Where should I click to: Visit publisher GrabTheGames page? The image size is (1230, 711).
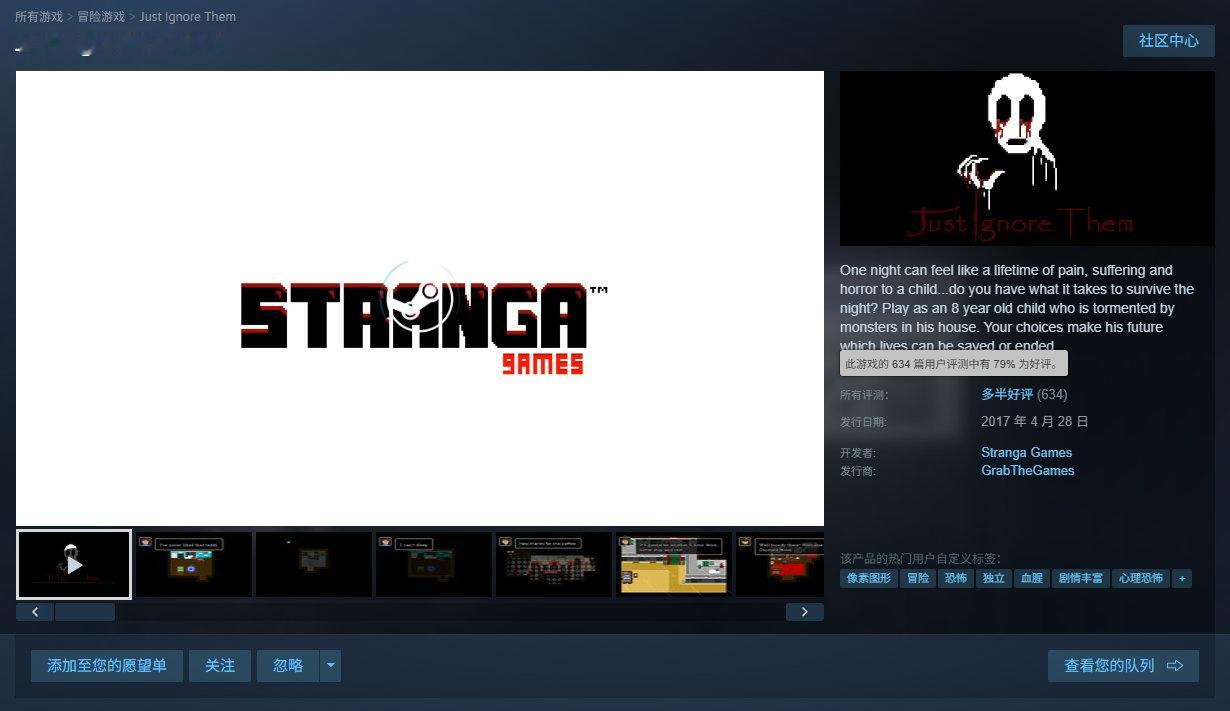pyautogui.click(x=1028, y=470)
